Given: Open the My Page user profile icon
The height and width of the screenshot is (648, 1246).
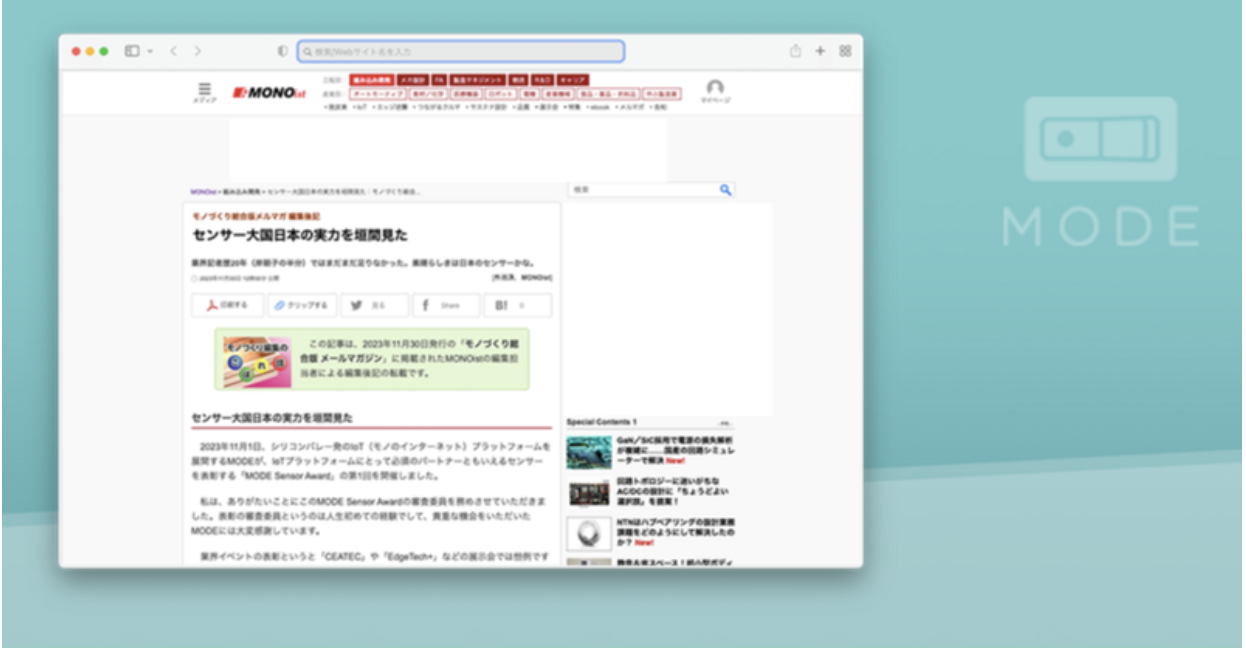Looking at the screenshot, I should pyautogui.click(x=714, y=89).
